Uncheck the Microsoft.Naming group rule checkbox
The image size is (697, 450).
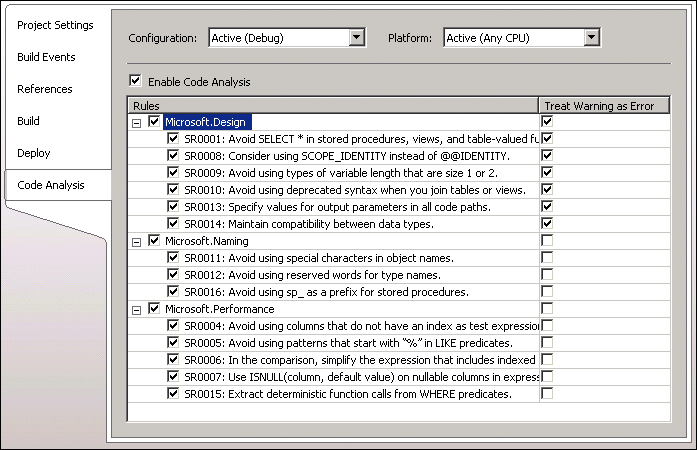coord(154,241)
